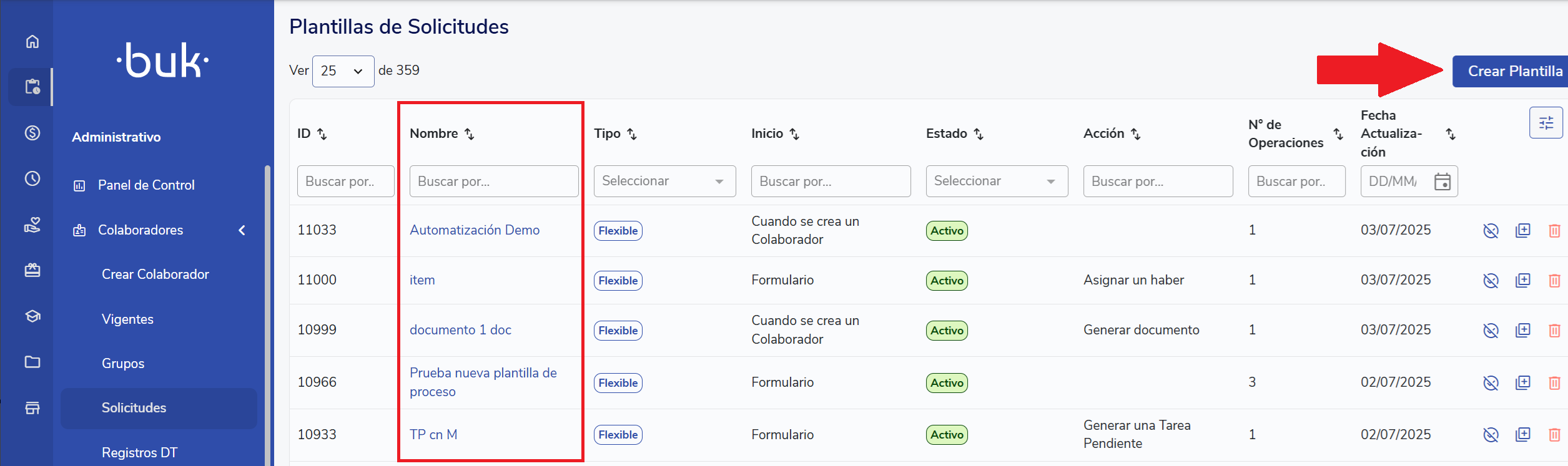Focus the Inicio search field

[x=831, y=182]
